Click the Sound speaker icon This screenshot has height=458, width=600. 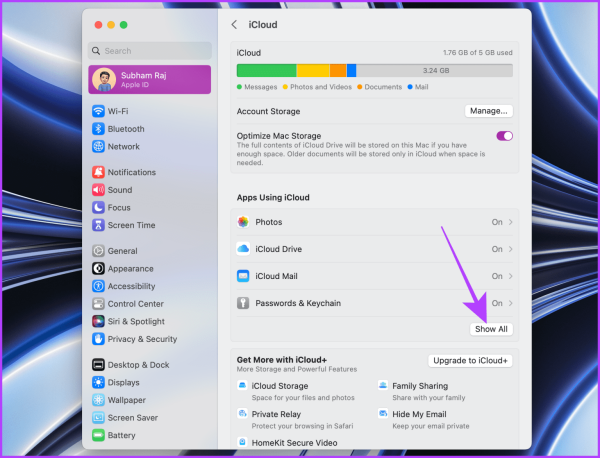click(x=98, y=190)
